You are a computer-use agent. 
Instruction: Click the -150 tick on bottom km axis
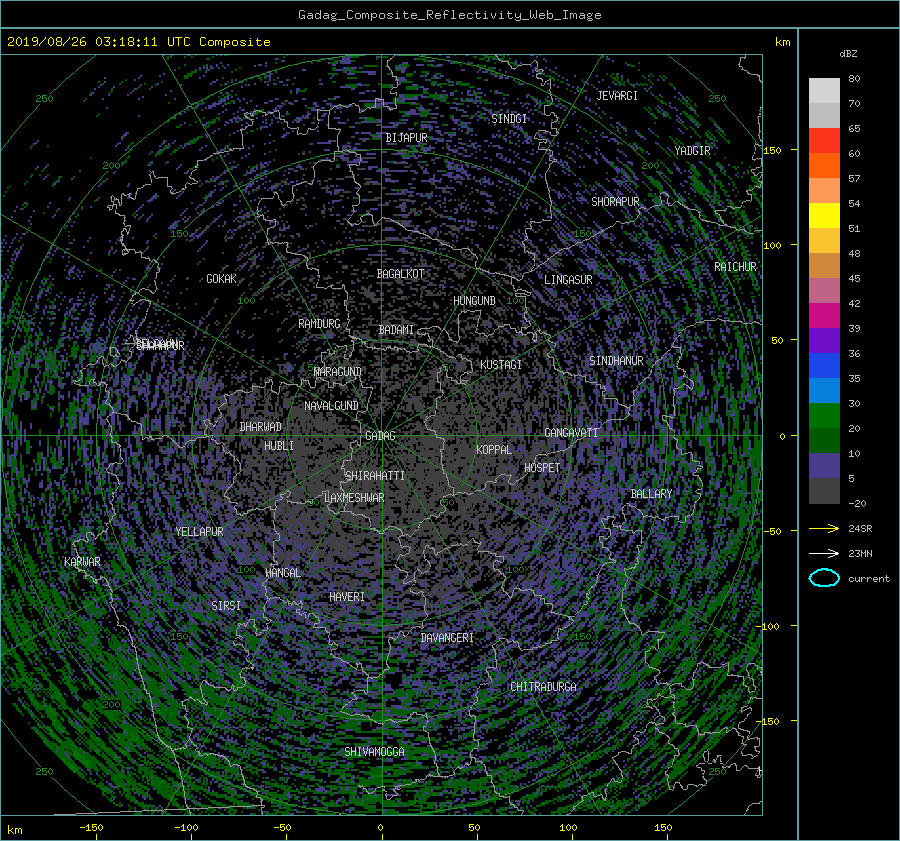(92, 828)
